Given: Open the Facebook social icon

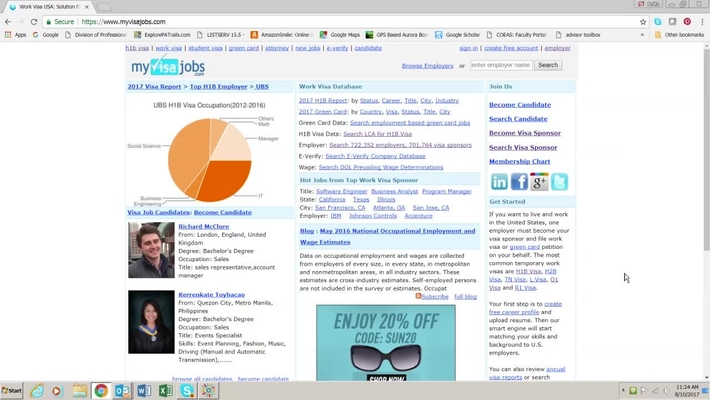Looking at the screenshot, I should coord(519,182).
